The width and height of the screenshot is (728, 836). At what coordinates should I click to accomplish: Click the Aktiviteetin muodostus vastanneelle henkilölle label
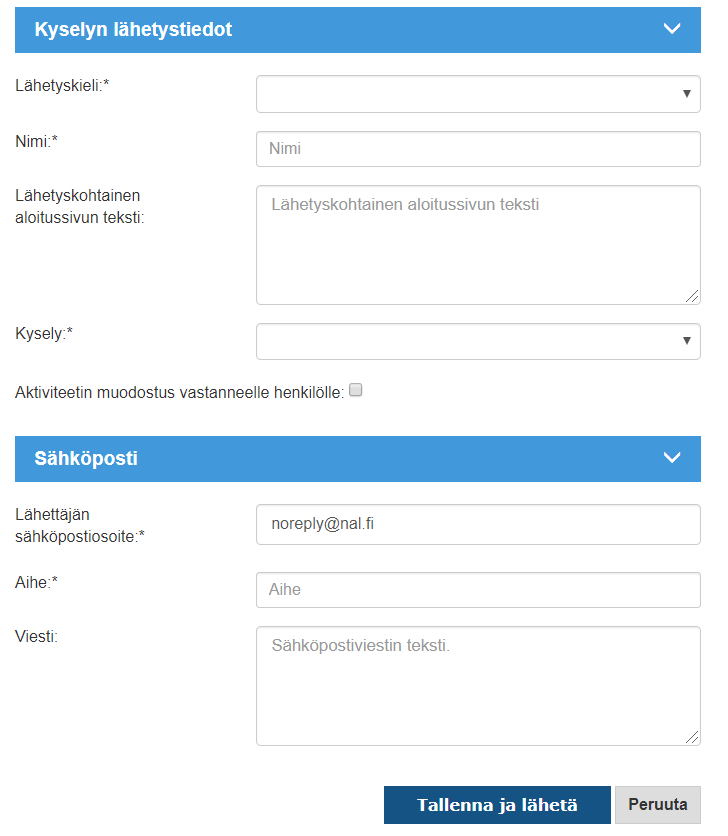180,393
